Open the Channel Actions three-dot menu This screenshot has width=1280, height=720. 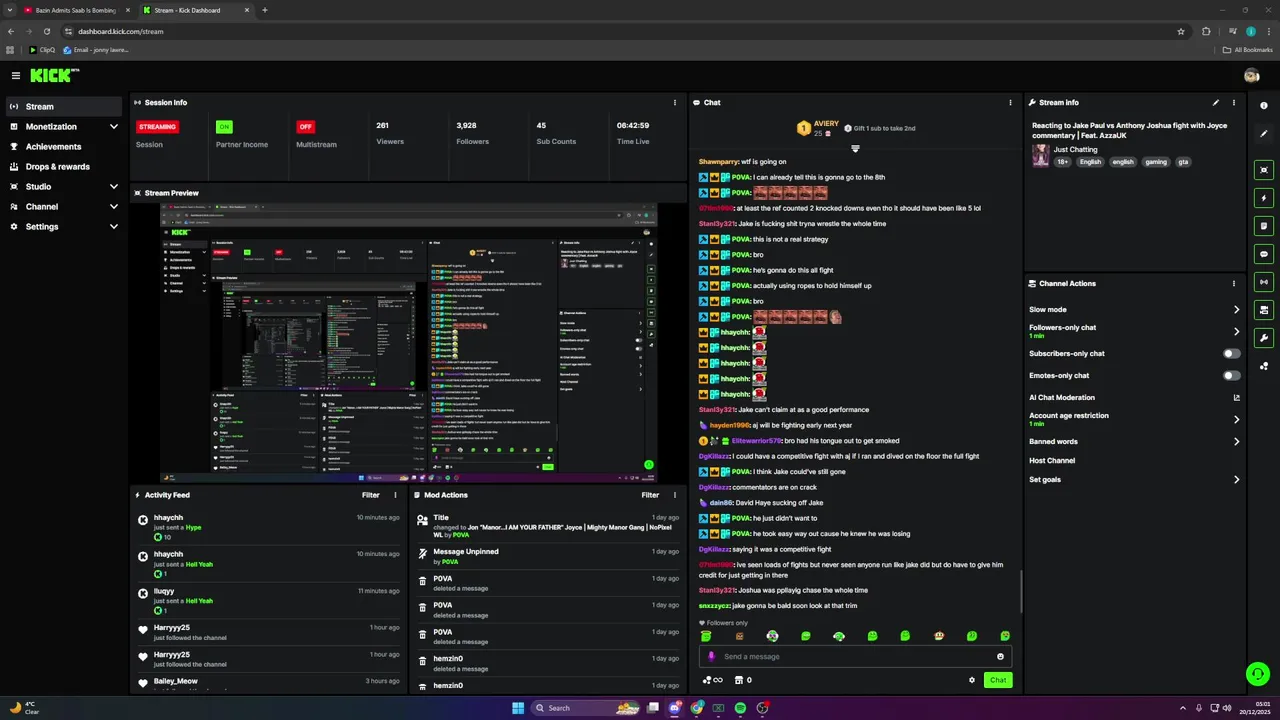[1234, 283]
